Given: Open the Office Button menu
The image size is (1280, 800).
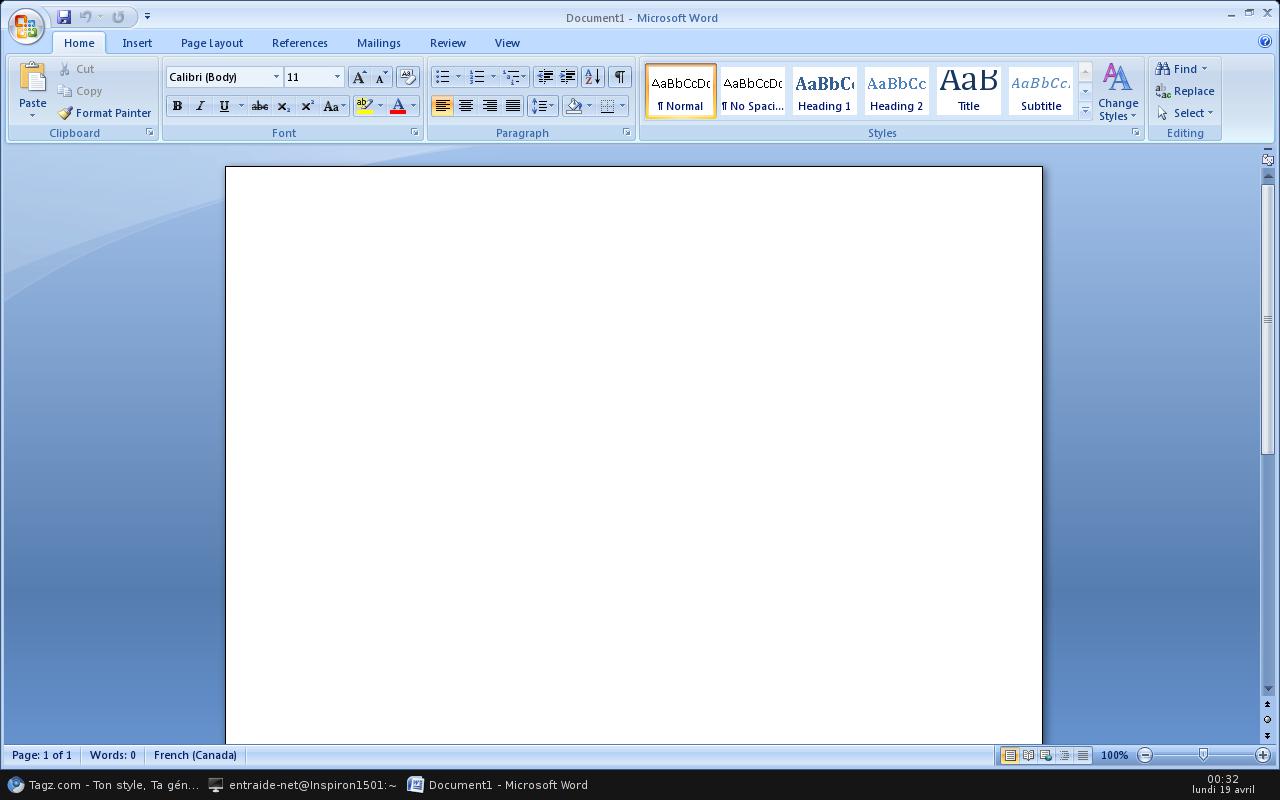Looking at the screenshot, I should pyautogui.click(x=26, y=27).
